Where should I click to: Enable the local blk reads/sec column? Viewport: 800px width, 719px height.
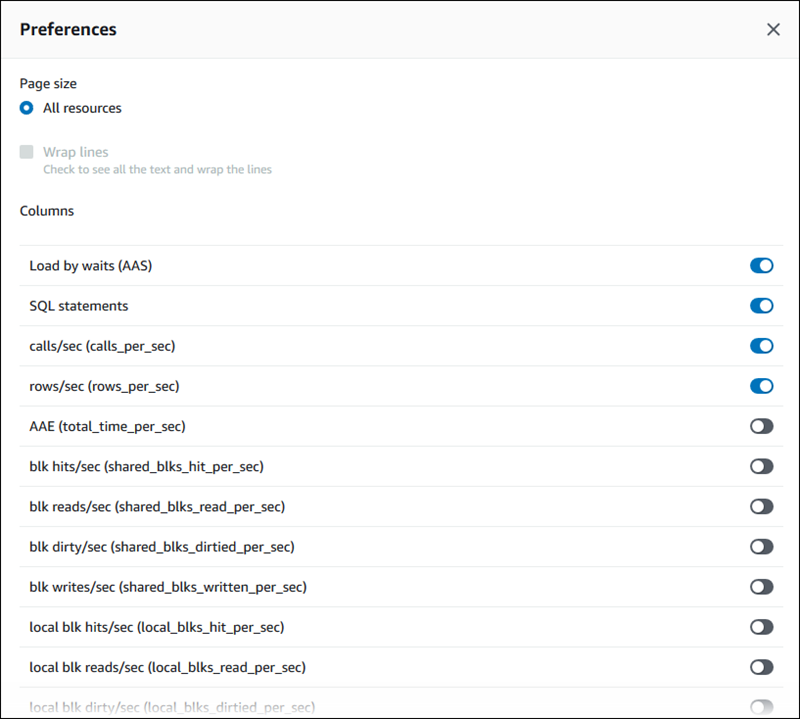(x=761, y=667)
